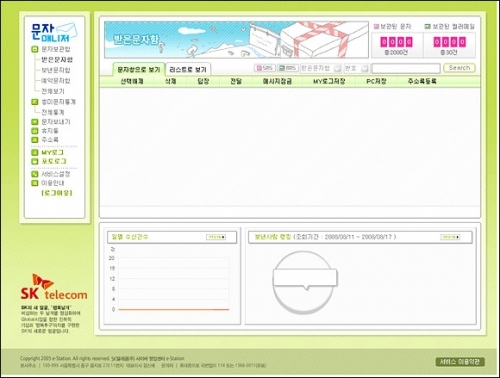Open 예약문자함 in the sidebar tree
The width and height of the screenshot is (500, 378).
click(56, 81)
